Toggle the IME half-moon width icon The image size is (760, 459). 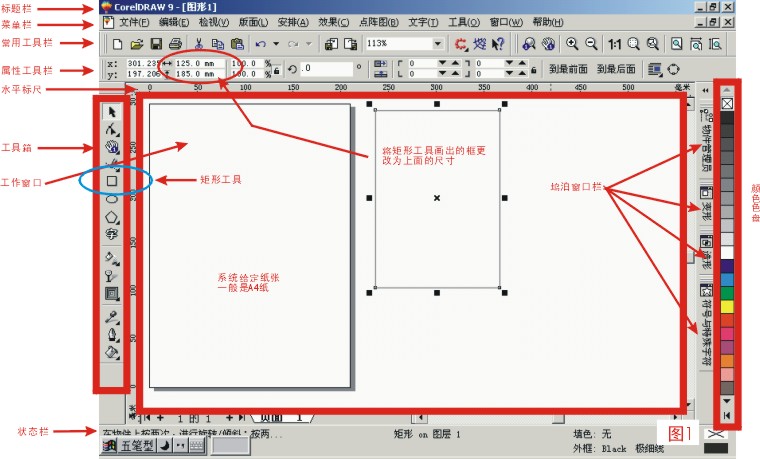tap(165, 445)
